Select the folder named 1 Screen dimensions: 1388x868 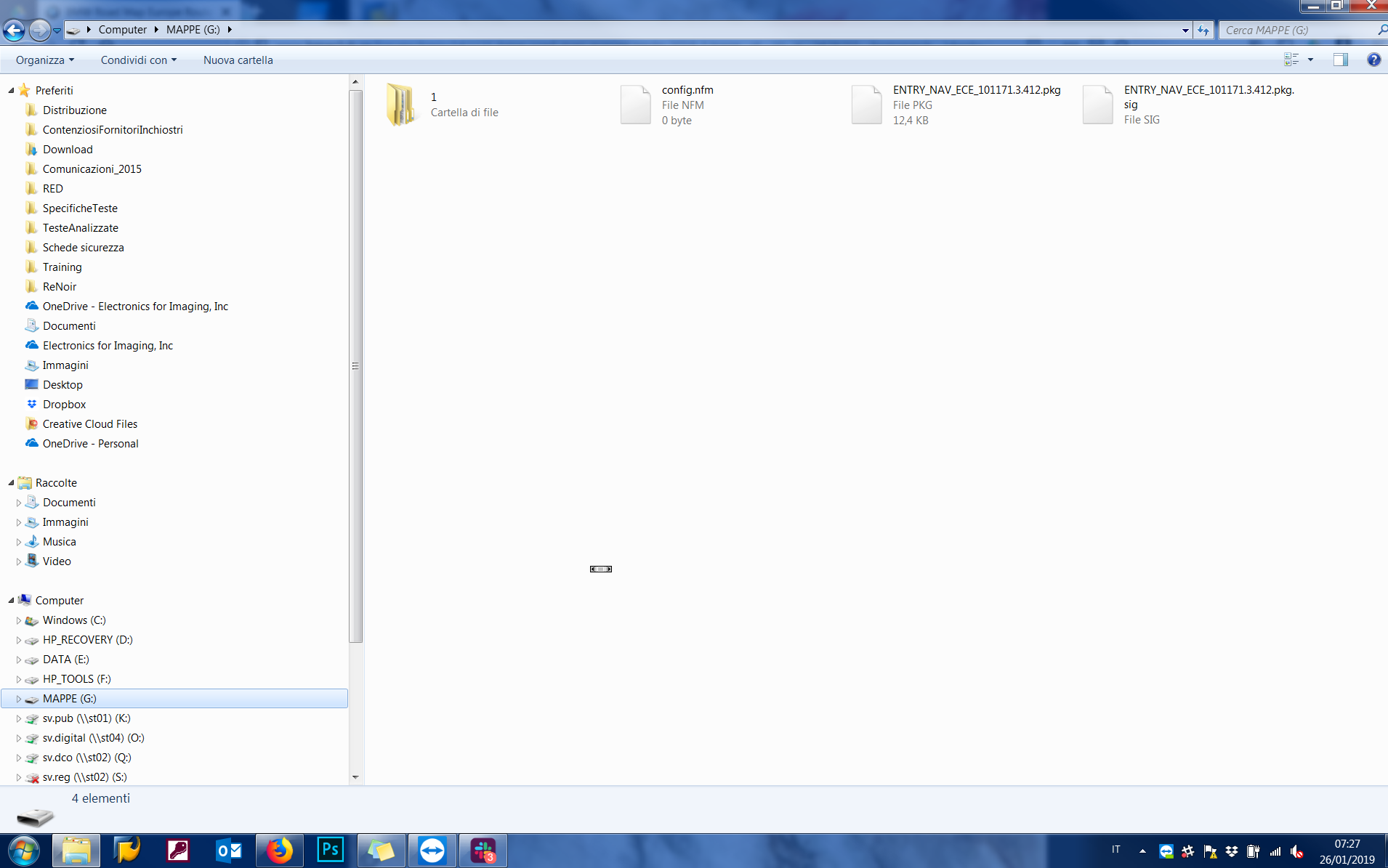coord(443,105)
